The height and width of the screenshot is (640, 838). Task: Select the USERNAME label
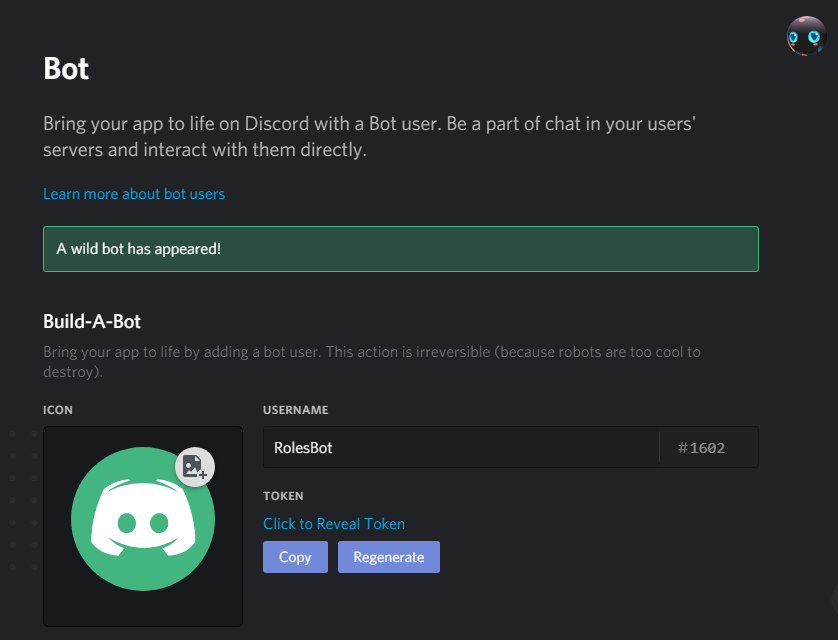click(x=296, y=410)
